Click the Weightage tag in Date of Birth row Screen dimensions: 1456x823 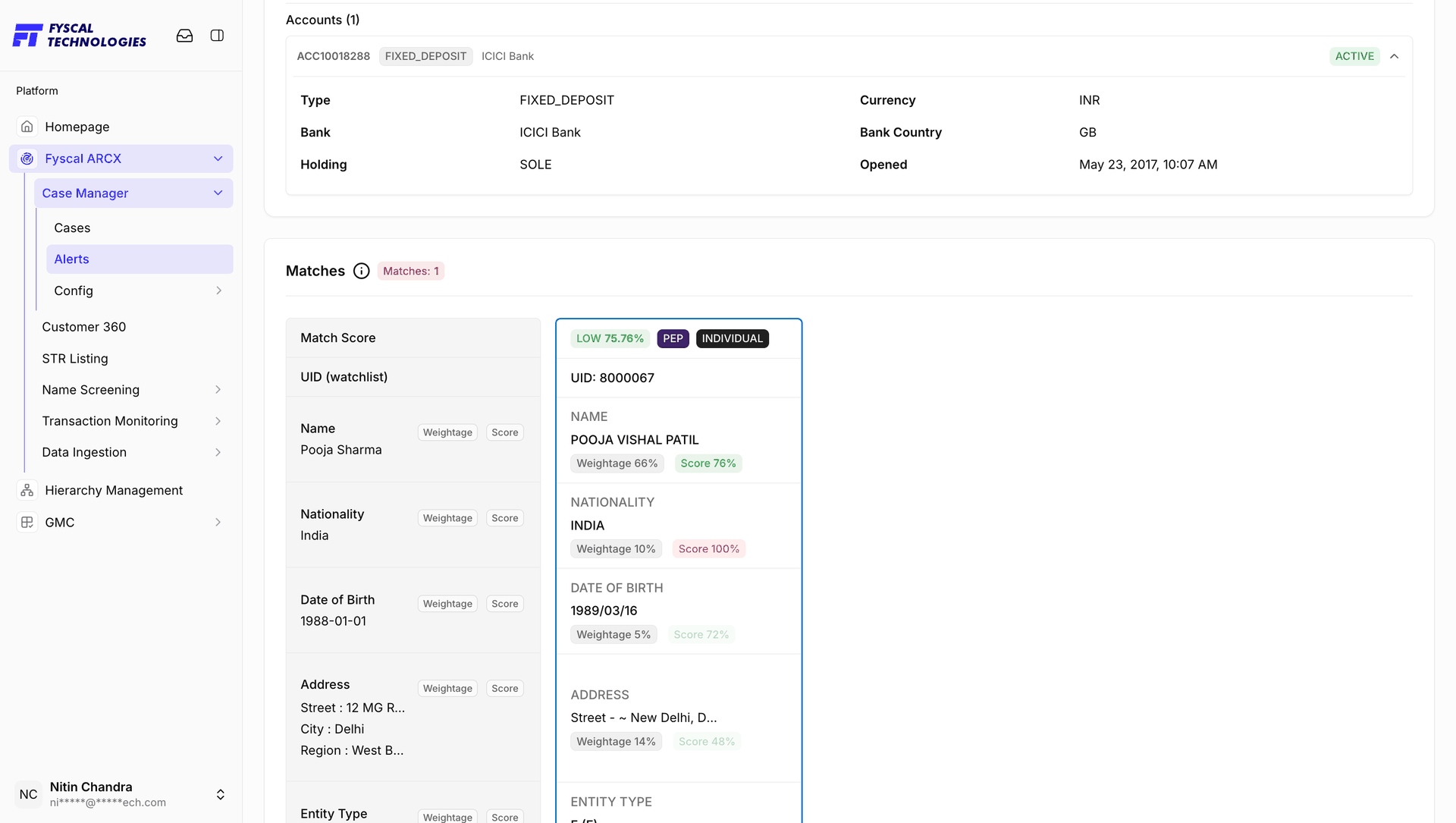(x=447, y=605)
